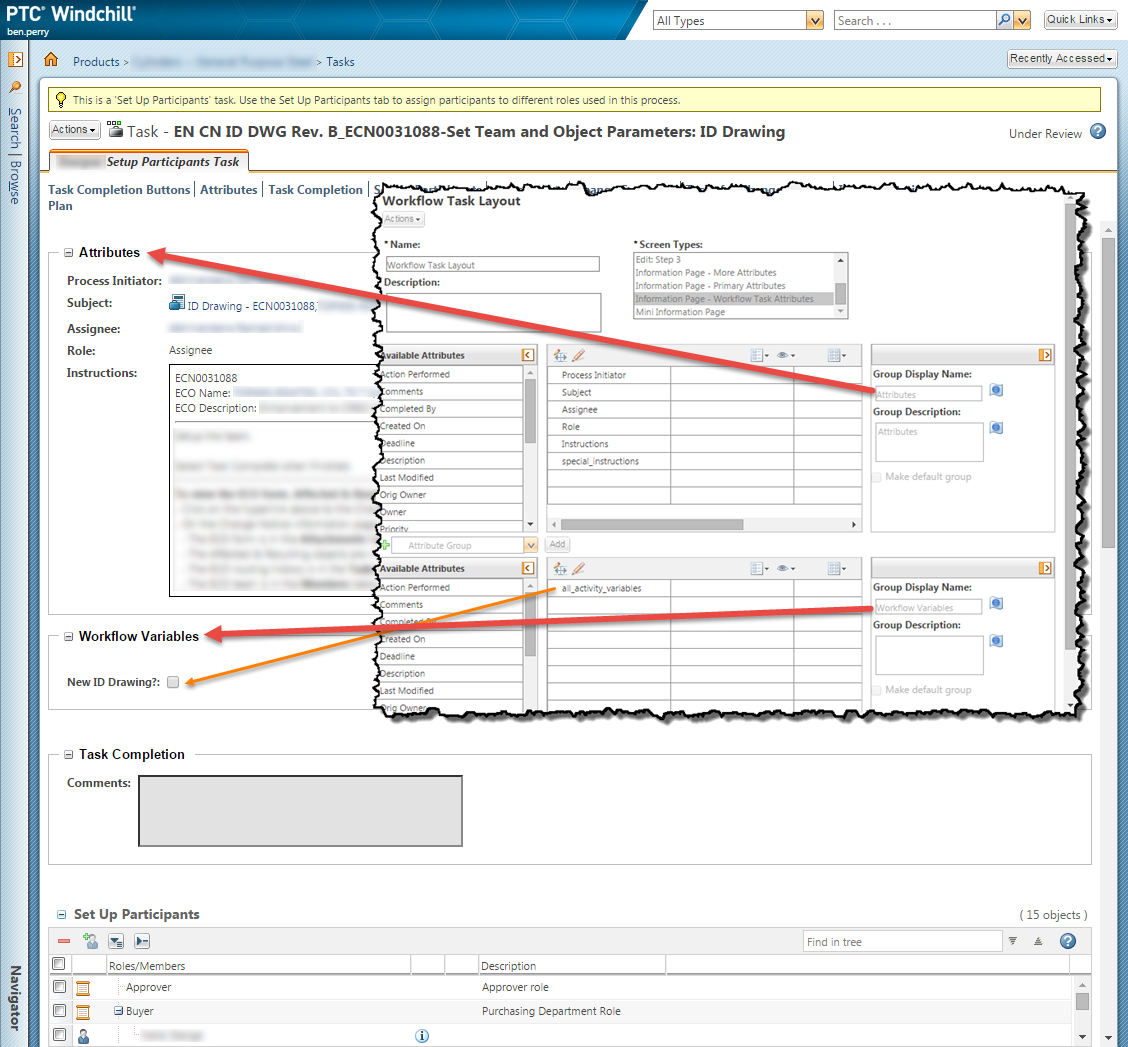This screenshot has height=1047, width=1128.
Task: Click move icon in Workflow Variables layout group
Action: (x=560, y=568)
